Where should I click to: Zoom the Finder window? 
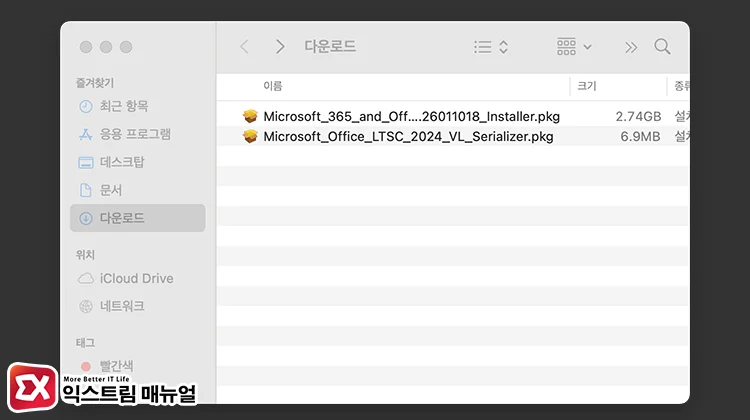[x=126, y=47]
